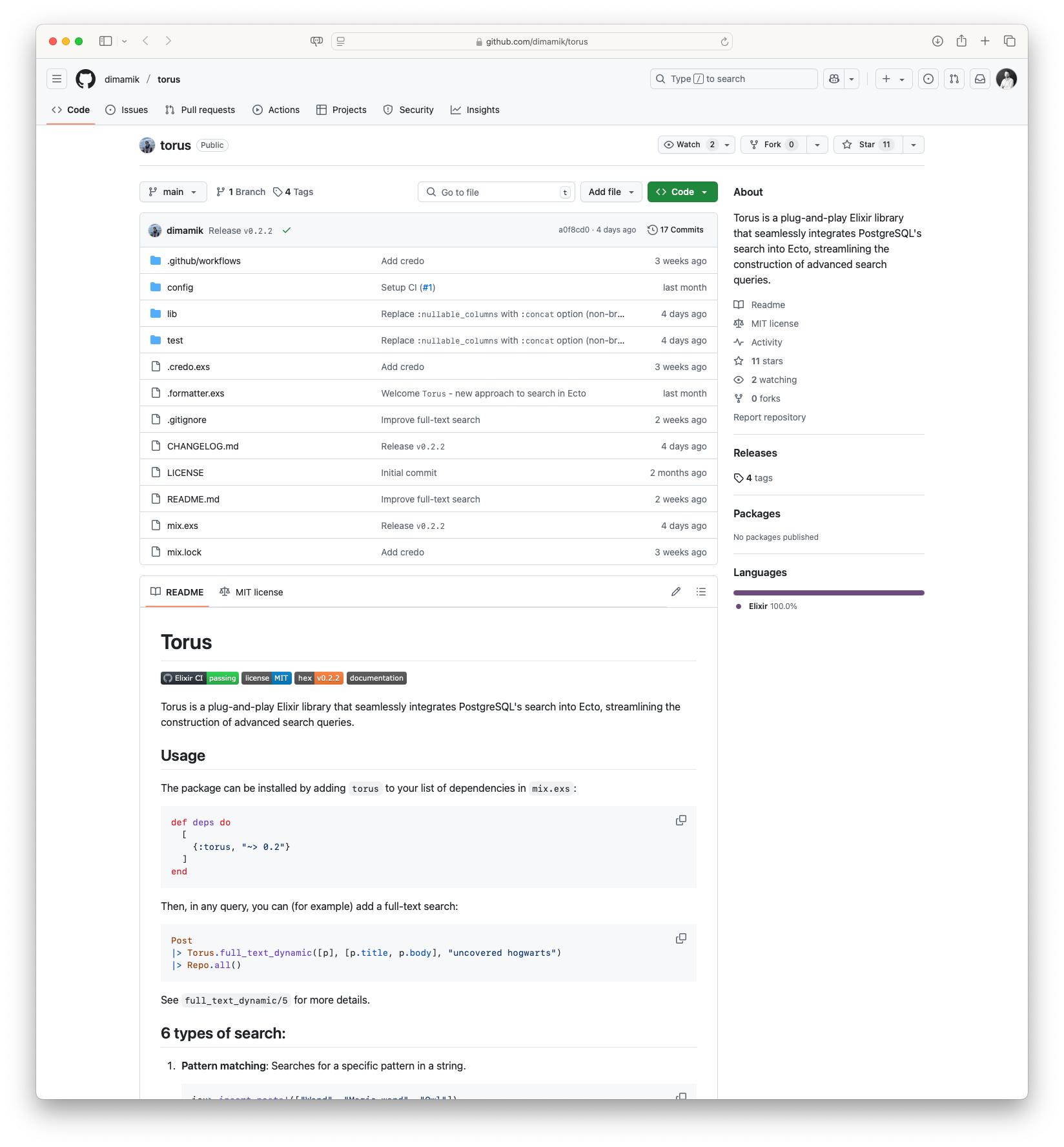
Task: Open the README outline list icon
Action: point(701,592)
